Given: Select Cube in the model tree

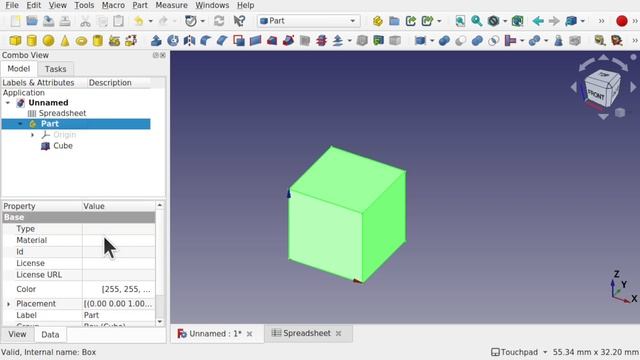Looking at the screenshot, I should coord(62,146).
